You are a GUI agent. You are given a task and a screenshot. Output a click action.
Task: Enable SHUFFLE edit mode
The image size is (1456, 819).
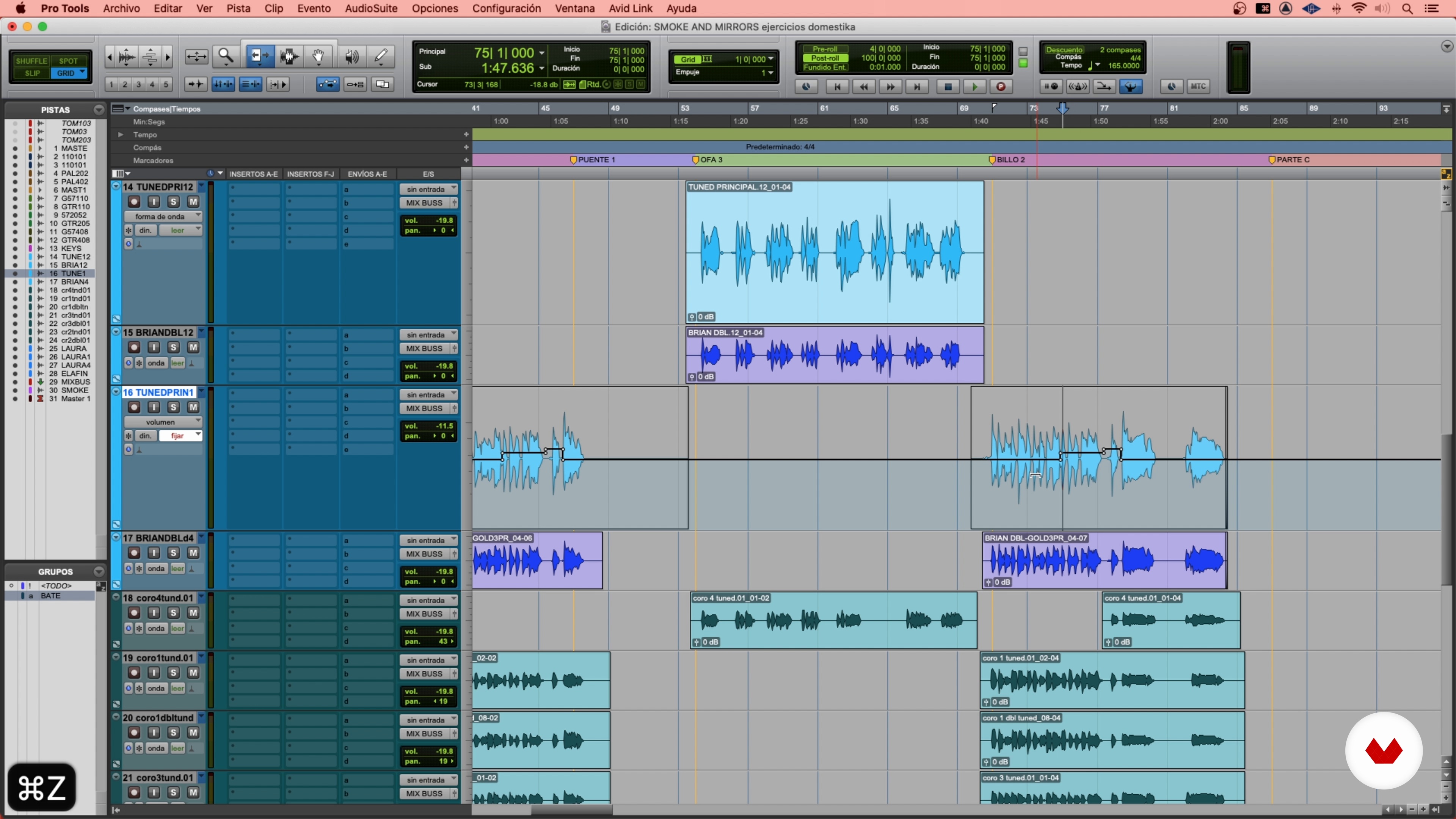[31, 61]
